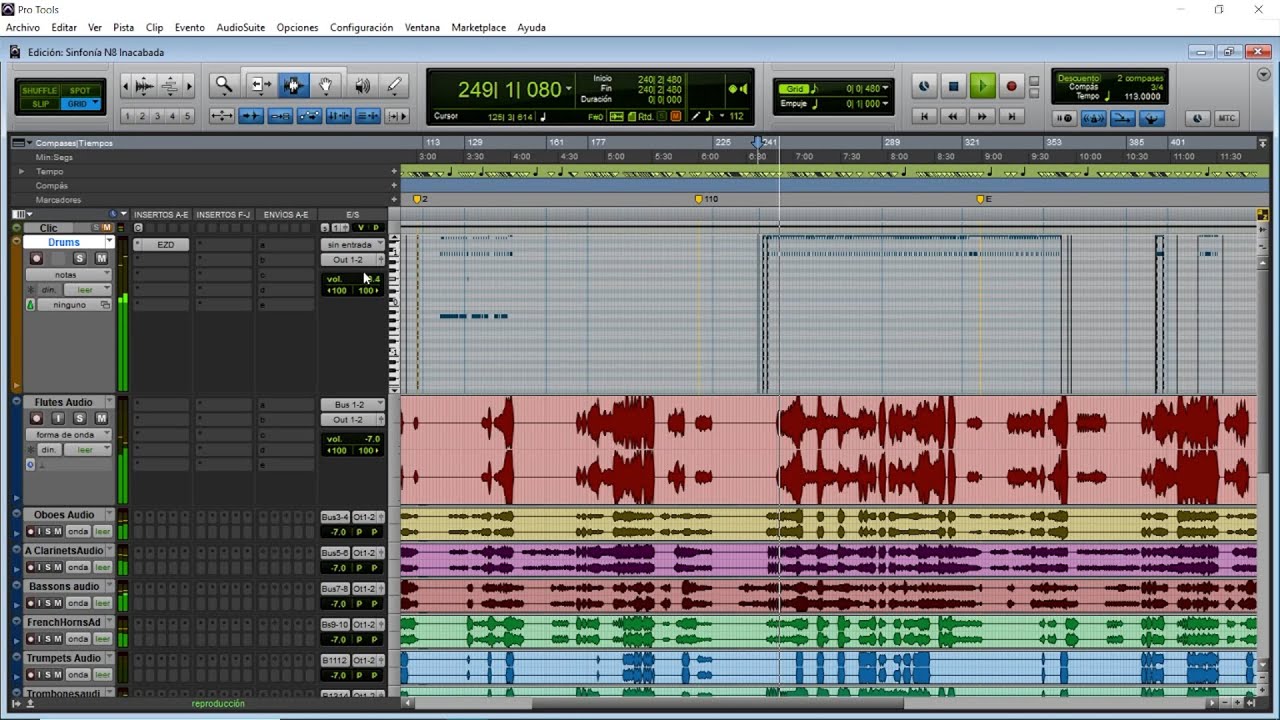Screen dimensions: 1280x720
Task: Click Drums left pan value 100
Action: [337, 291]
